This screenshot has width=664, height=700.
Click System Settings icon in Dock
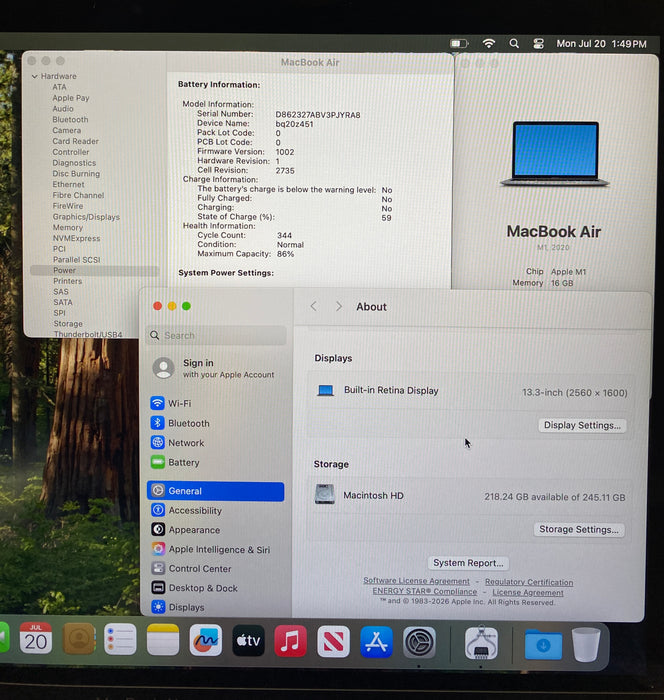(419, 642)
